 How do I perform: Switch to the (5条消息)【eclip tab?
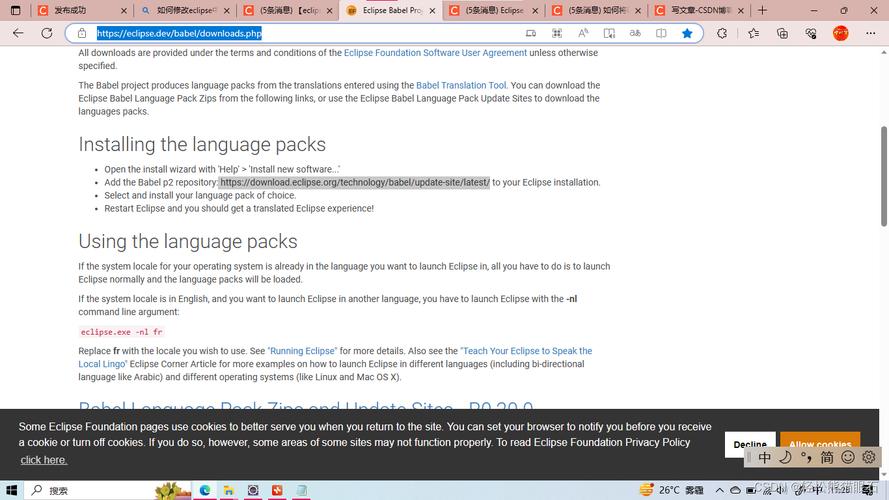pyautogui.click(x=287, y=10)
